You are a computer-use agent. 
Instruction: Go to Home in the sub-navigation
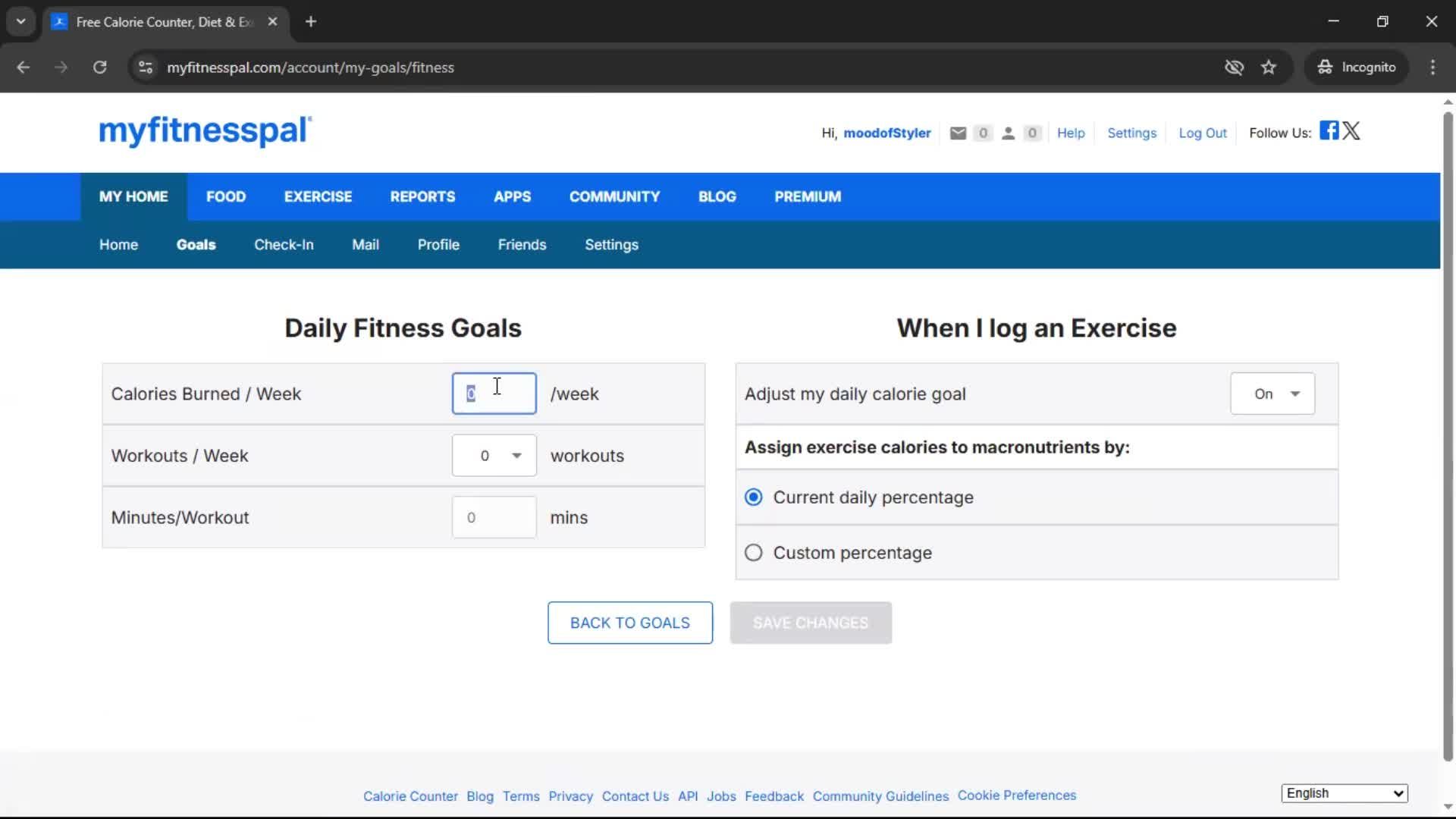click(118, 245)
